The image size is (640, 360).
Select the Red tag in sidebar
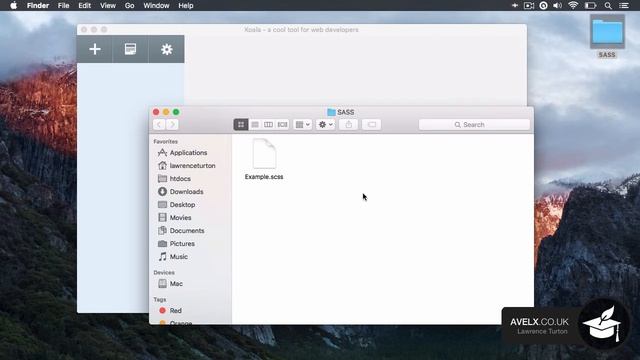[x=176, y=311]
